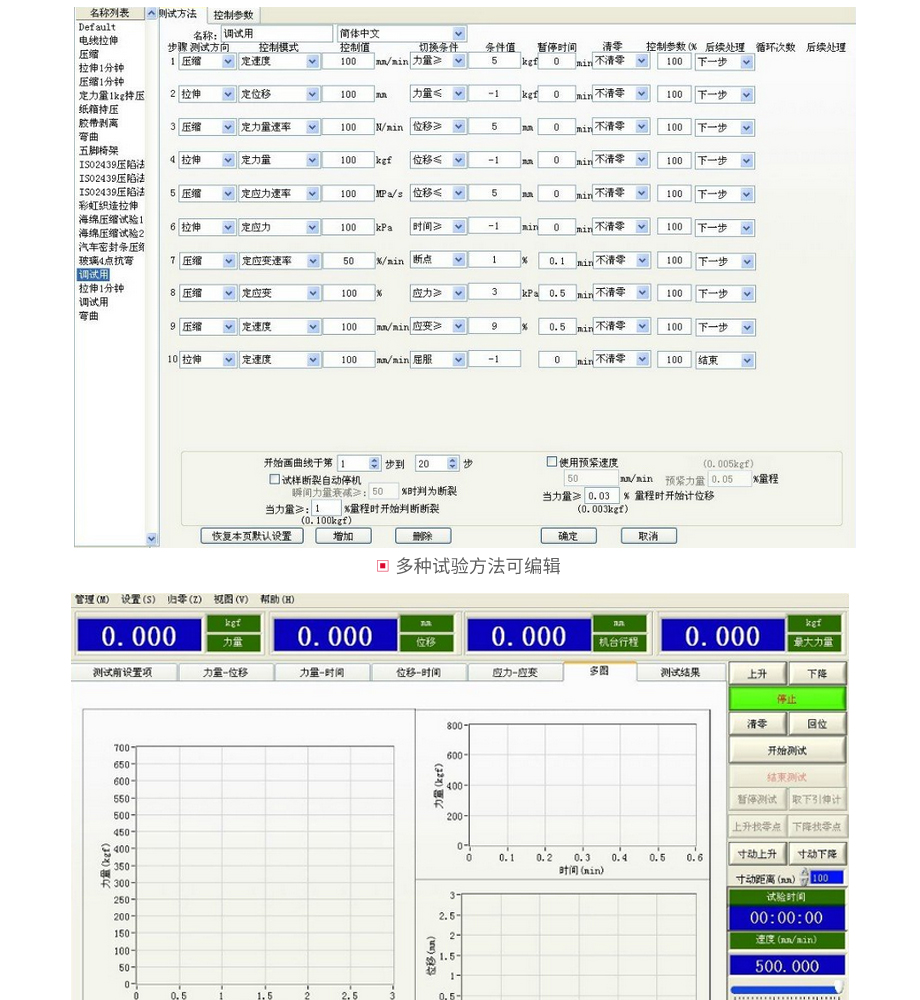Click 恢复本页默认设置 restore defaults button
Viewport: 920px width, 1000px height.
click(x=251, y=536)
